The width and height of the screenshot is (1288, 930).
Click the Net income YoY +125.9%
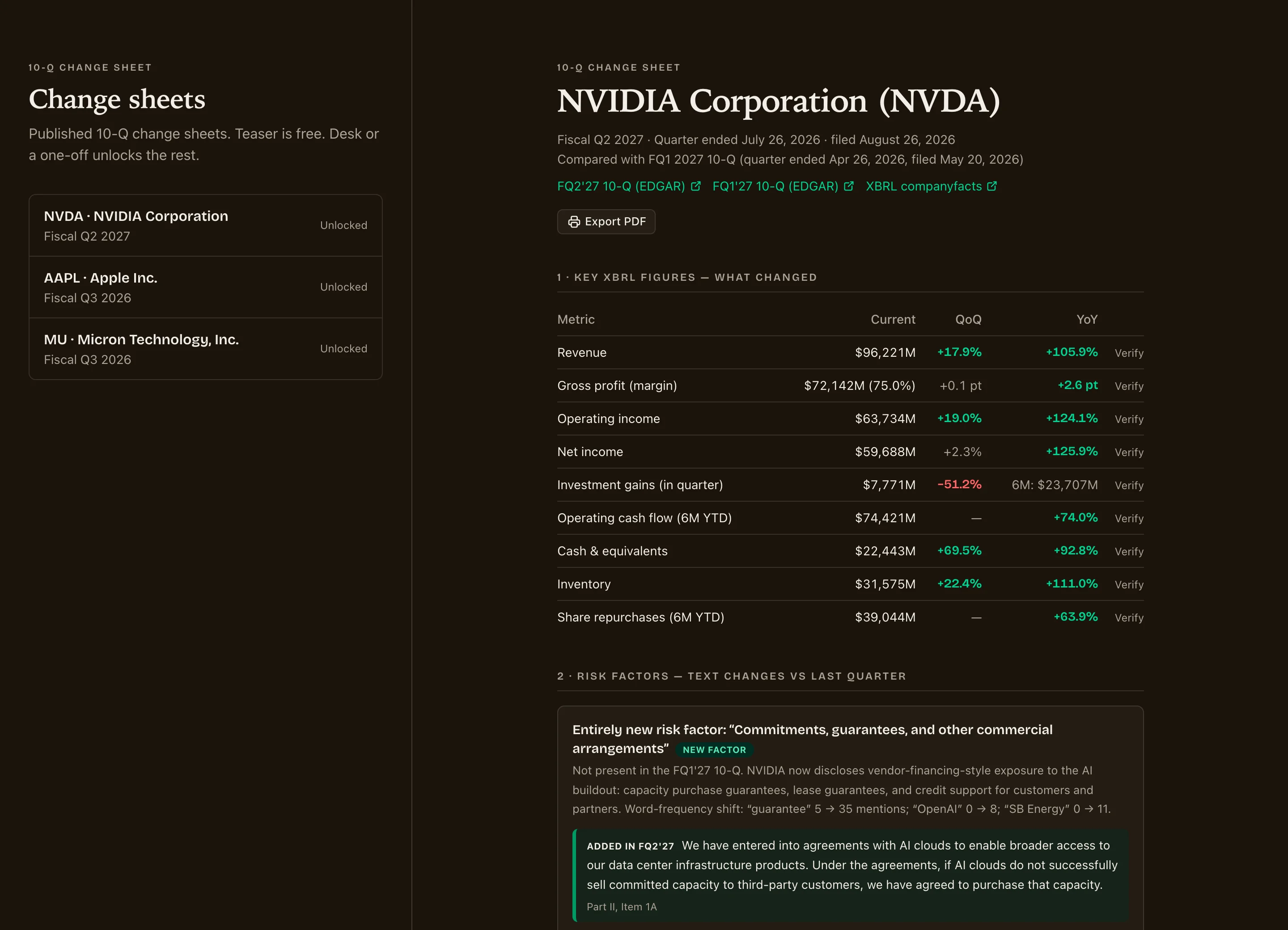pos(1072,452)
